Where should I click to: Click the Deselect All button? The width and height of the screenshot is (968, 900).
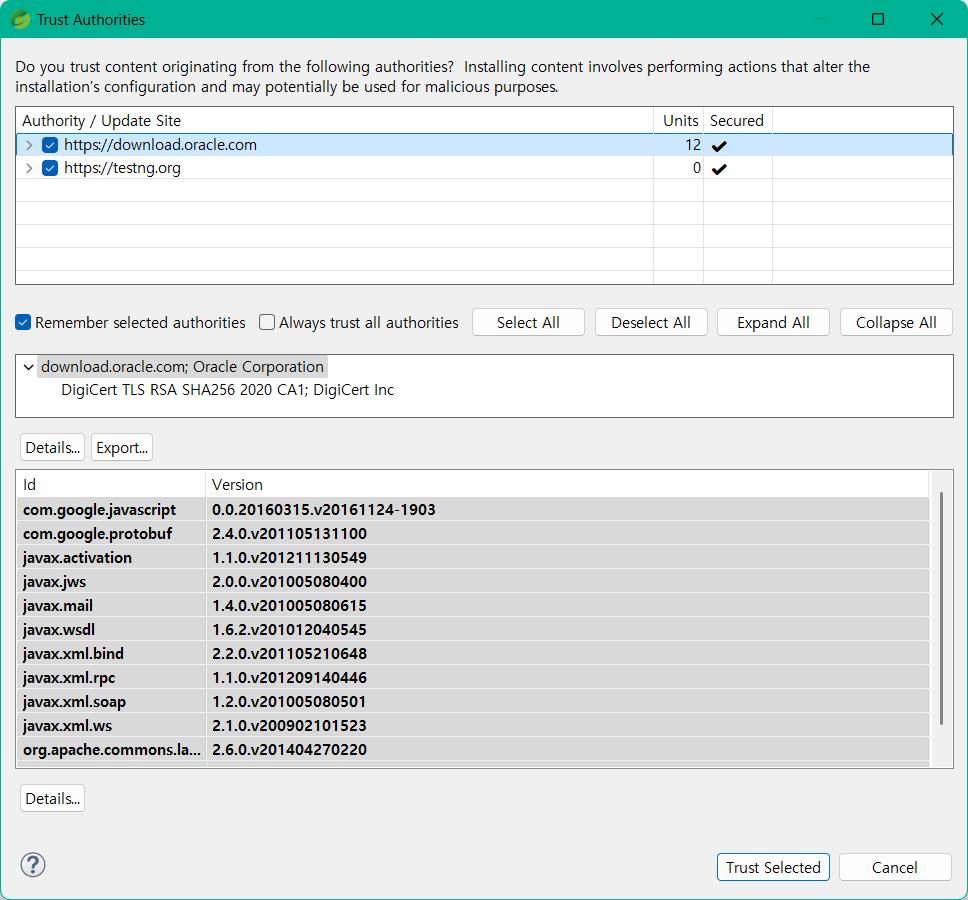coord(651,322)
